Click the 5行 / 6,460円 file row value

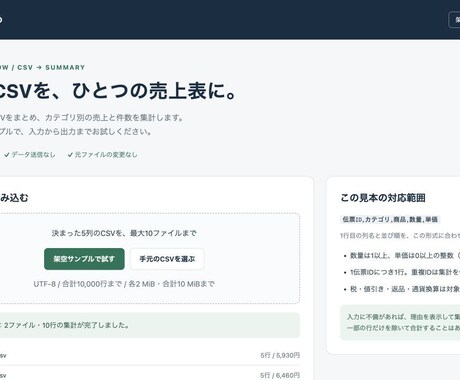[x=280, y=375]
